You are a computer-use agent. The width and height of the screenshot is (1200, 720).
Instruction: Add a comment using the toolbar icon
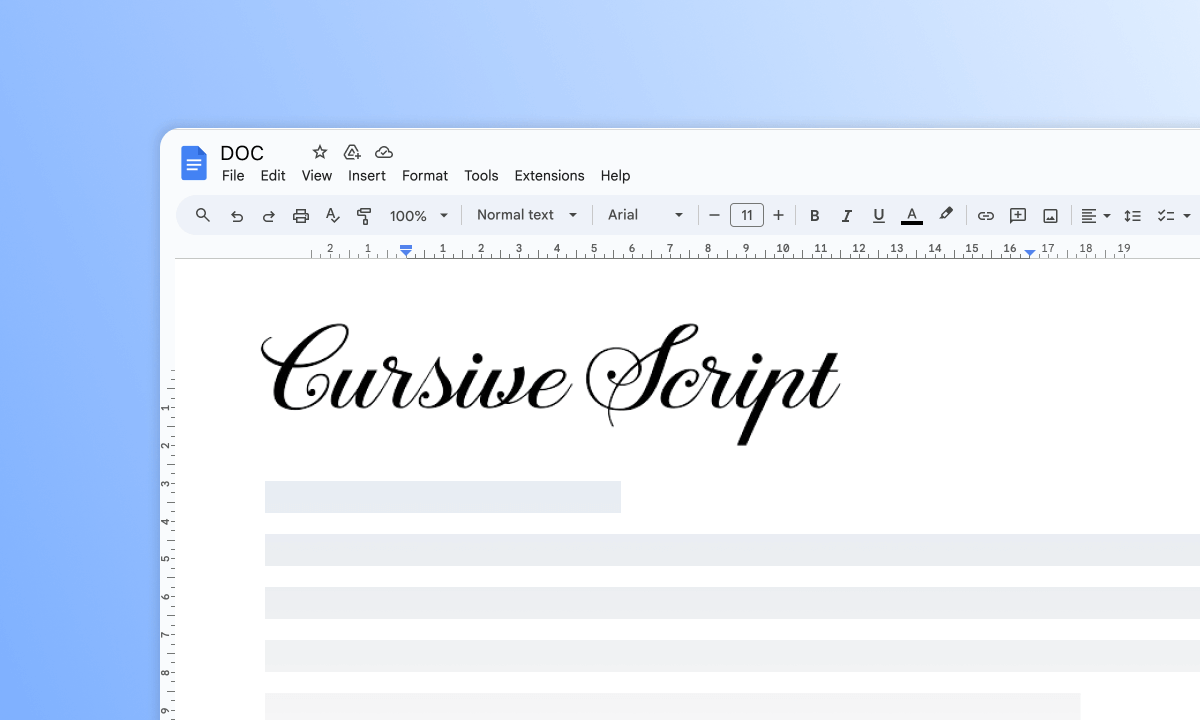[x=1018, y=215]
